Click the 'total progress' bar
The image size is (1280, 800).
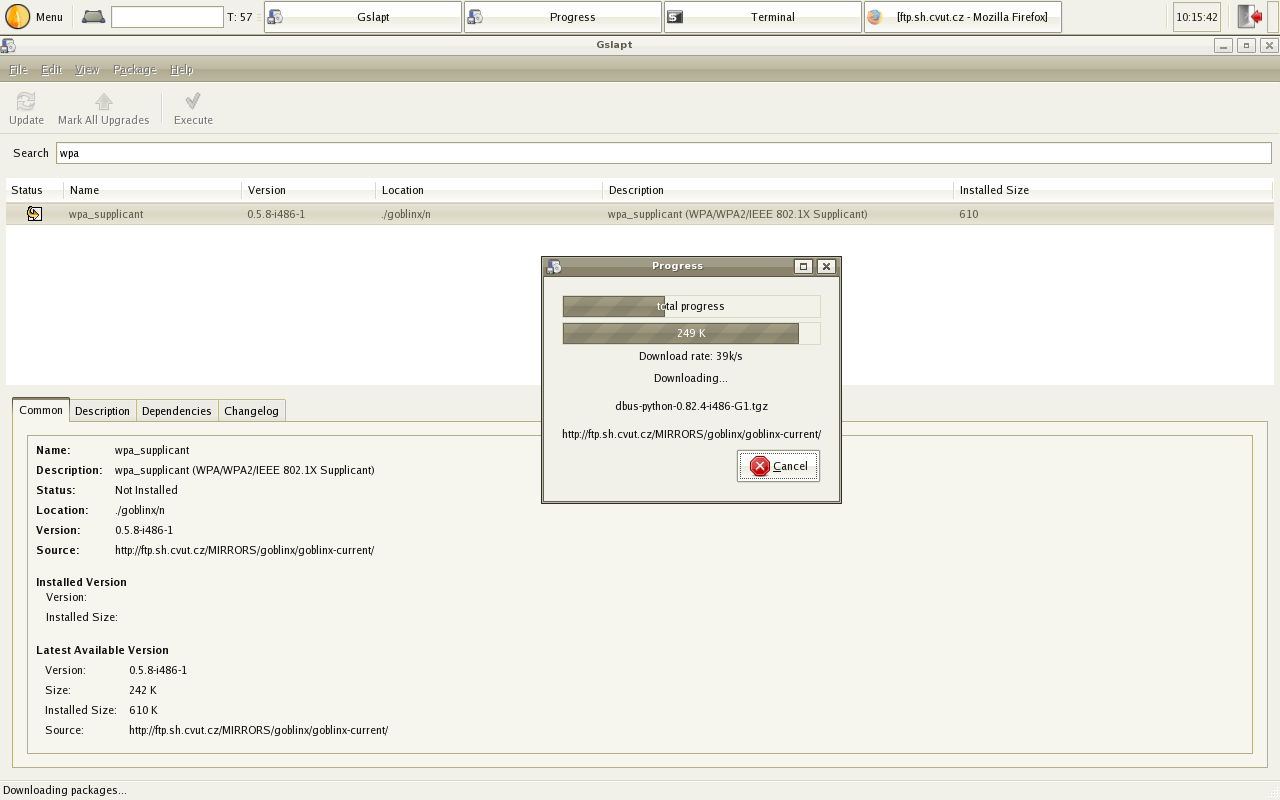[691, 306]
